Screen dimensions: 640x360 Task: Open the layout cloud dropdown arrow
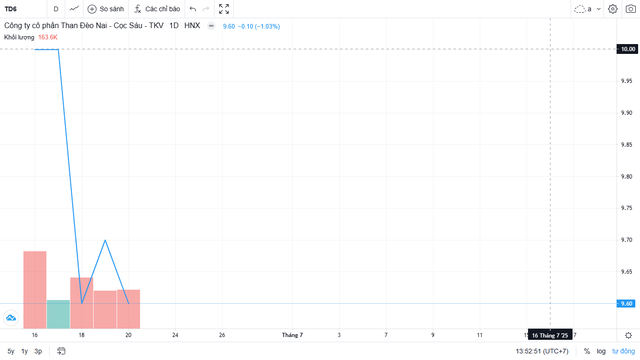599,9
